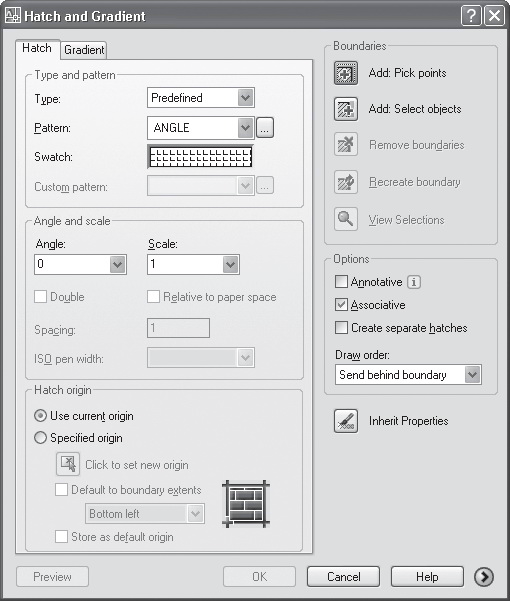Switch to the Gradient tab
The width and height of the screenshot is (510, 601).
point(84,50)
